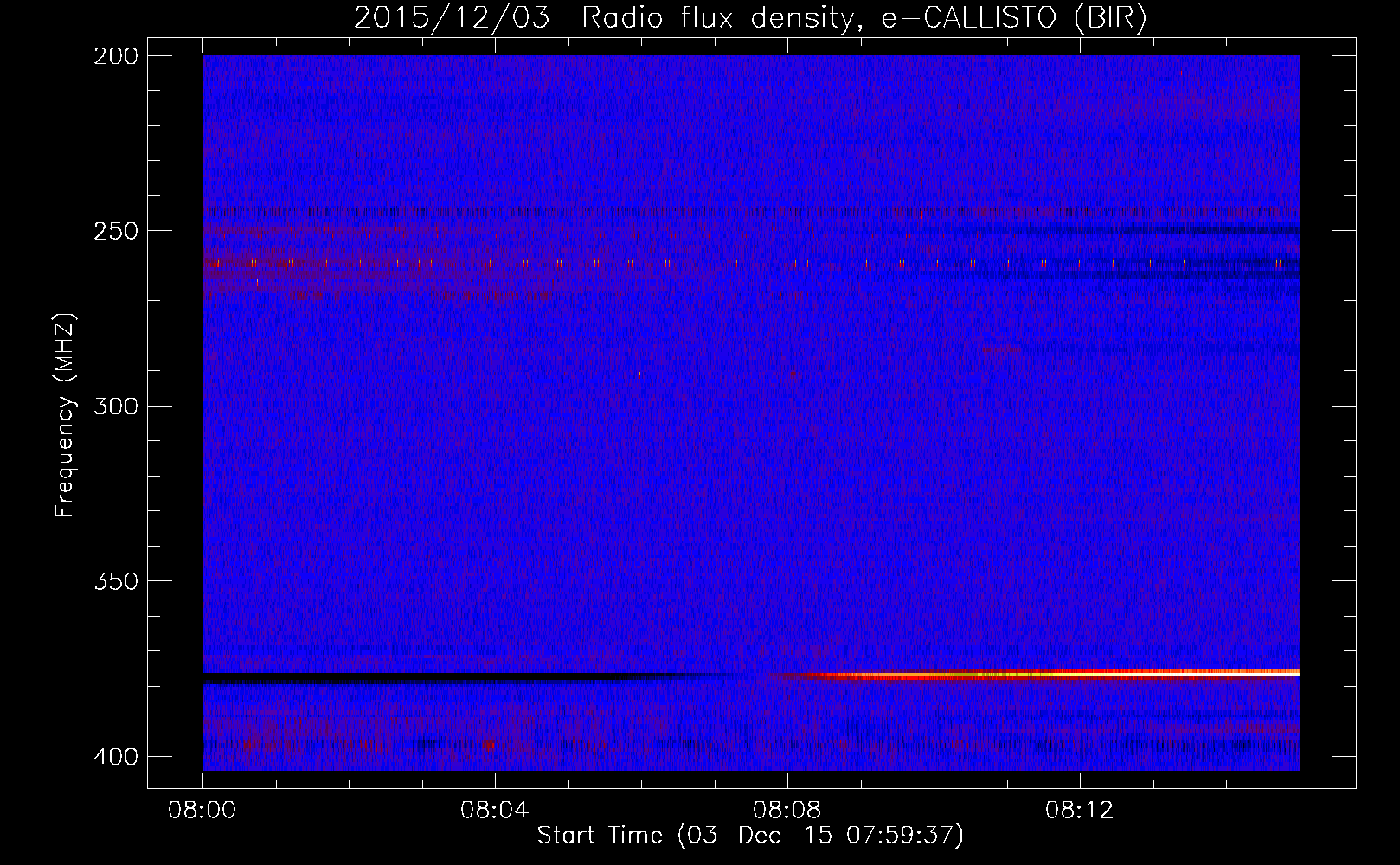The width and height of the screenshot is (1400, 865).
Task: Click the 'Start Time (03-Dec-15 07:59:37)' label
Action: click(x=750, y=836)
